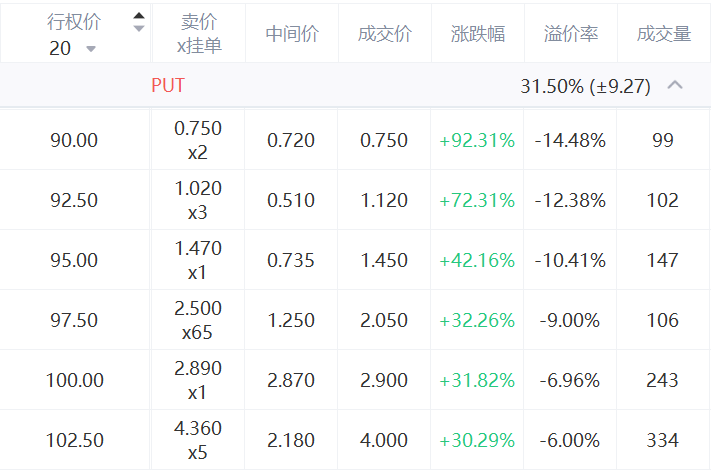The image size is (711, 474).
Task: Select the 成交价 column header
Action: point(384,34)
